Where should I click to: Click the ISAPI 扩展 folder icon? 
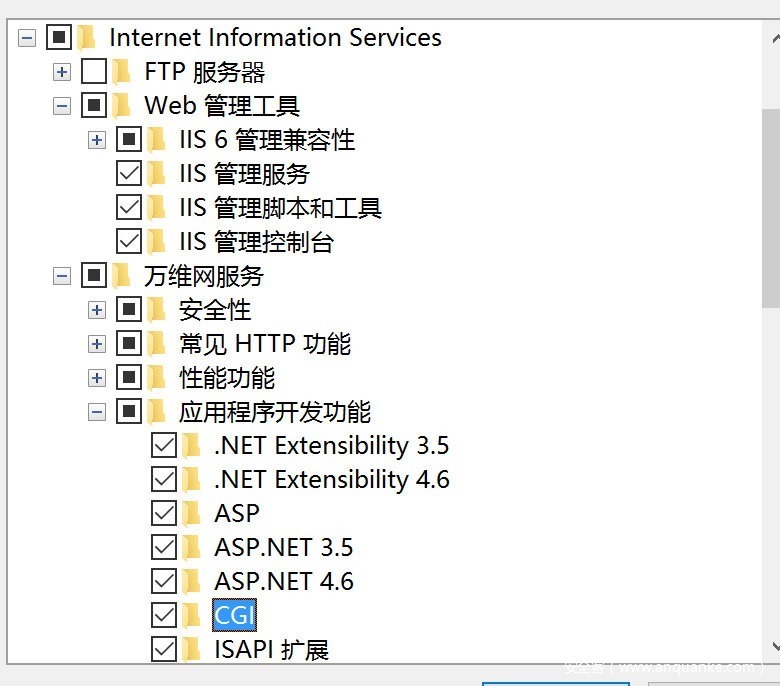tap(192, 650)
